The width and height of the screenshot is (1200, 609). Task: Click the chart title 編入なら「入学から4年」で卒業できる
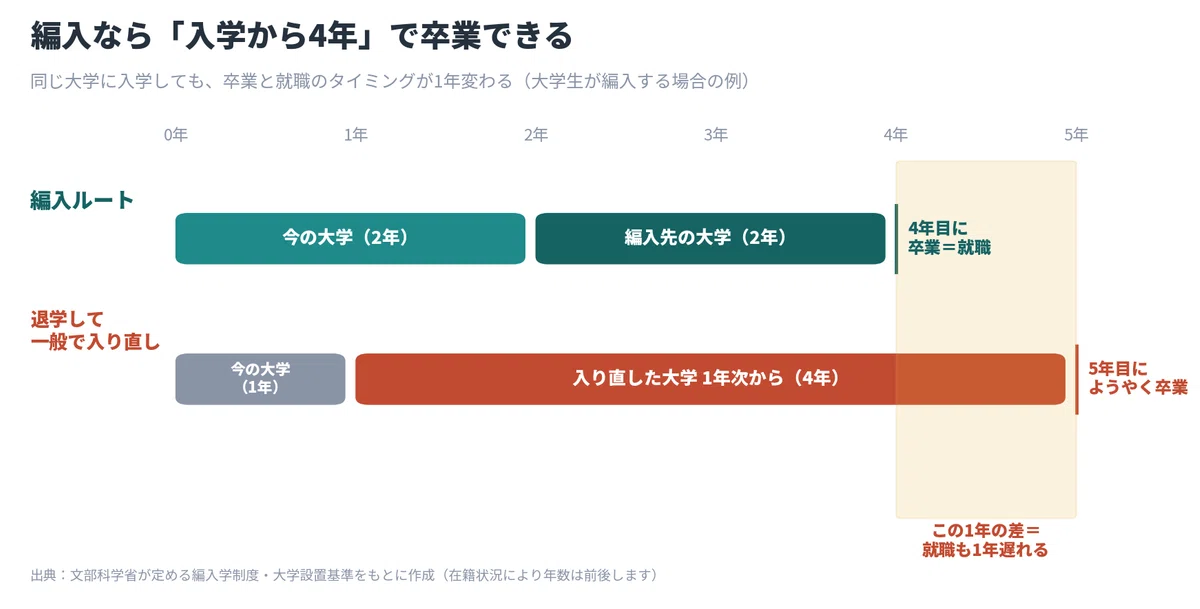pos(301,36)
